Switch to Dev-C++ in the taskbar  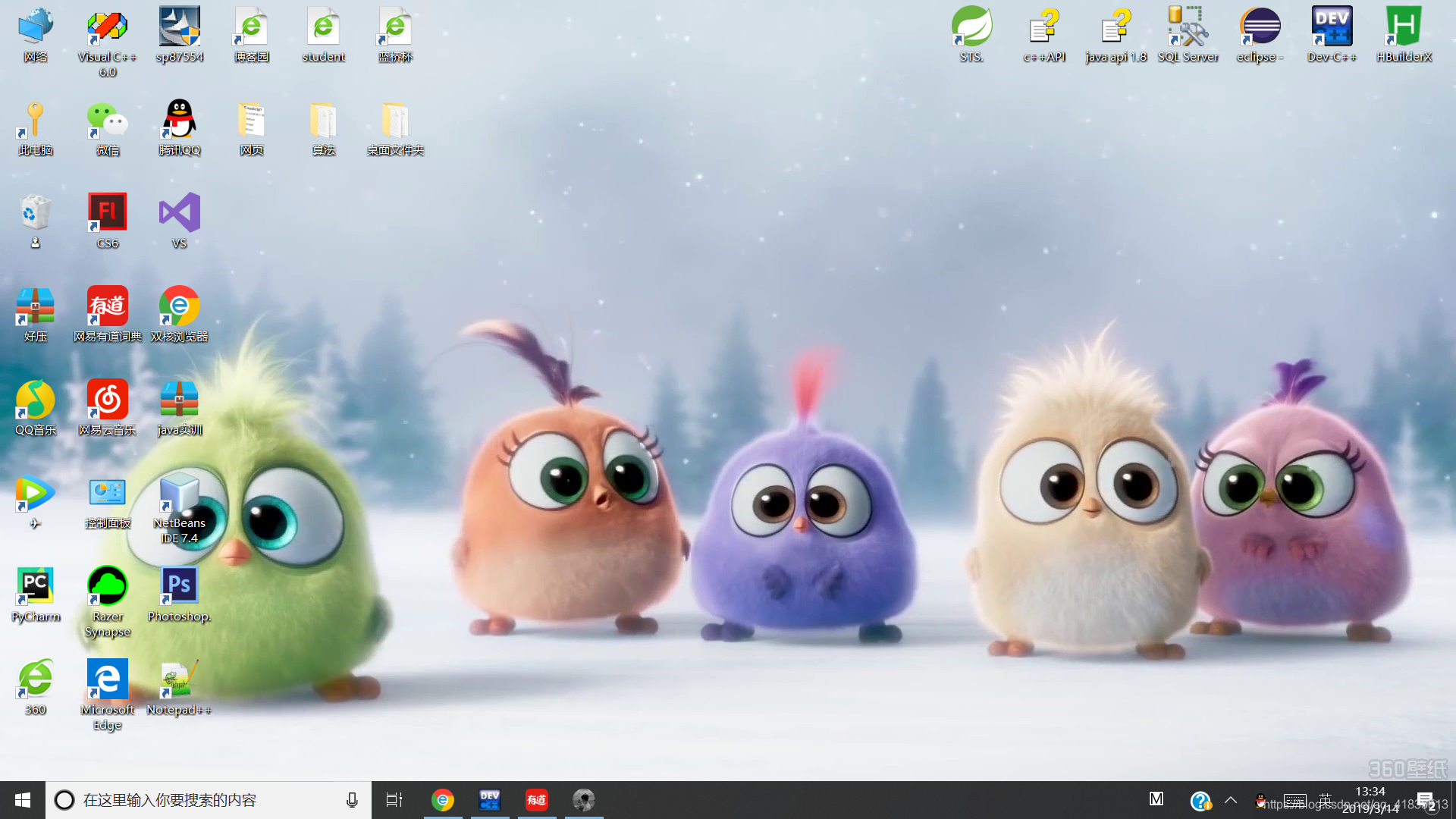pos(490,800)
